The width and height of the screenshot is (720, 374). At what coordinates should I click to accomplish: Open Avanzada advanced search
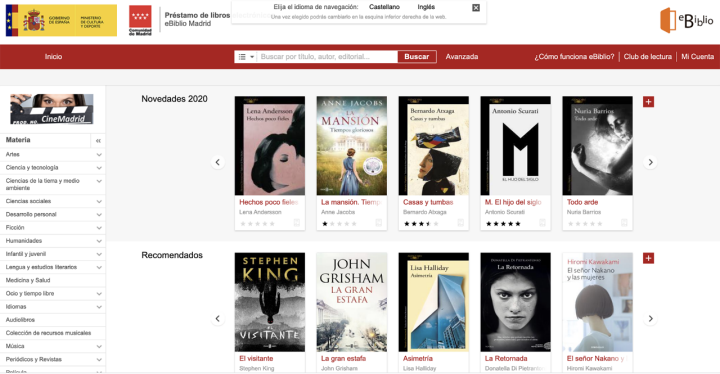coord(461,57)
